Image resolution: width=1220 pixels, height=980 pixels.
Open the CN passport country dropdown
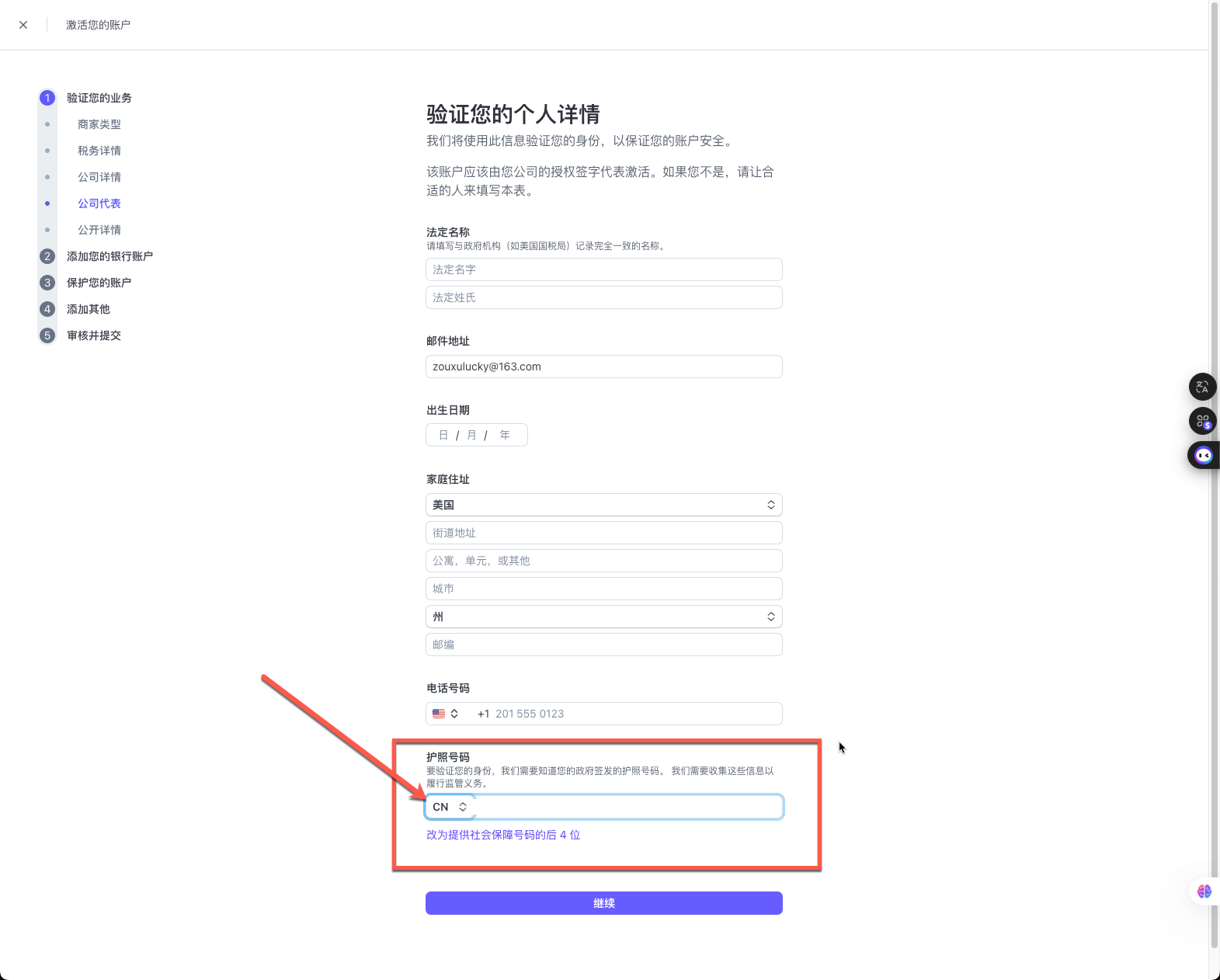tap(450, 807)
